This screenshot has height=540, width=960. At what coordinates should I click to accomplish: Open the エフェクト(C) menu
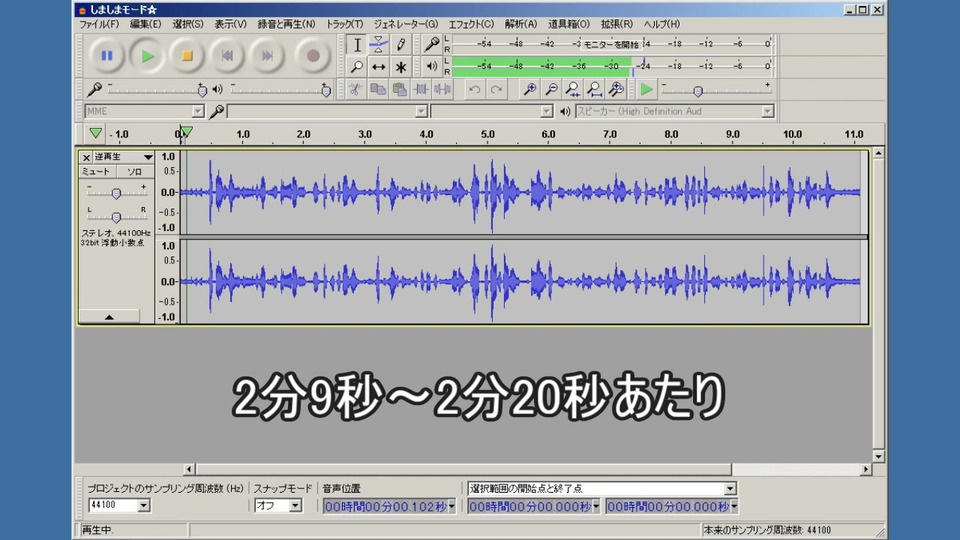point(471,24)
